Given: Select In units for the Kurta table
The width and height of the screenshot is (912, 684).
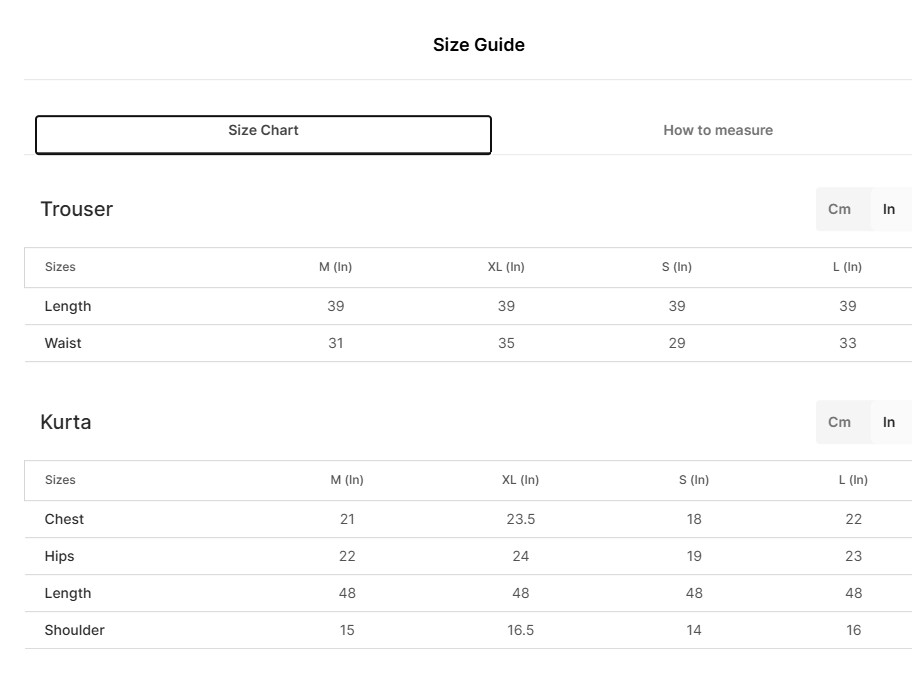Looking at the screenshot, I should coord(889,422).
